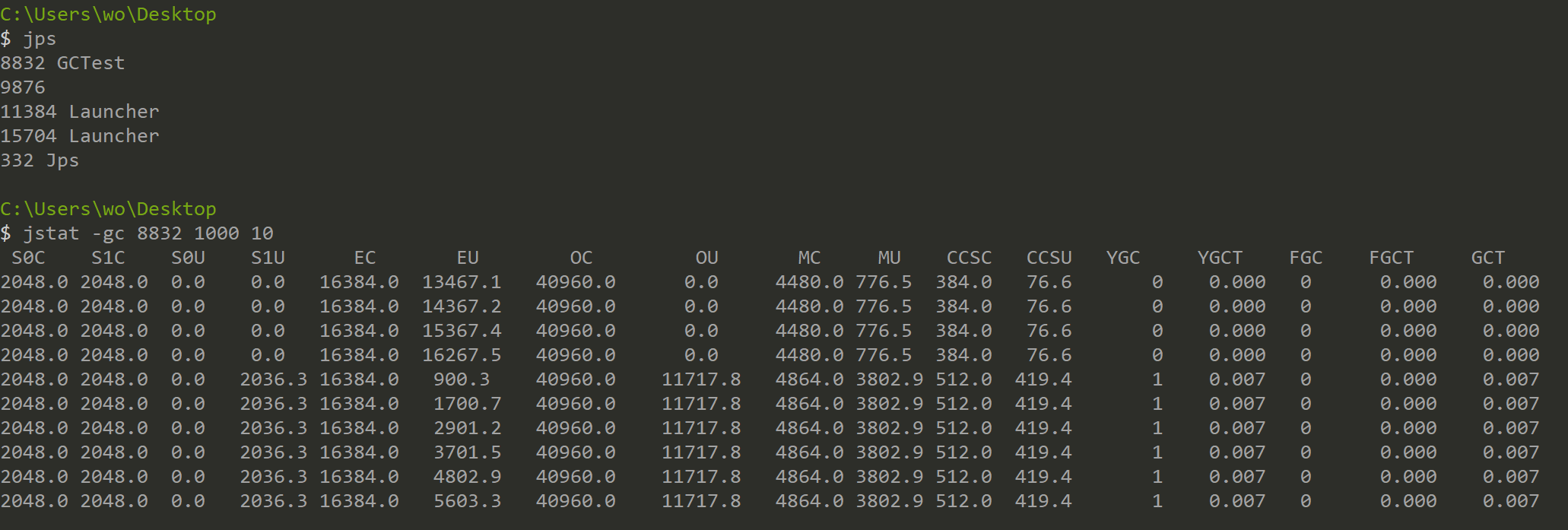Click the OU column header
This screenshot has width=1568, height=530.
click(706, 258)
